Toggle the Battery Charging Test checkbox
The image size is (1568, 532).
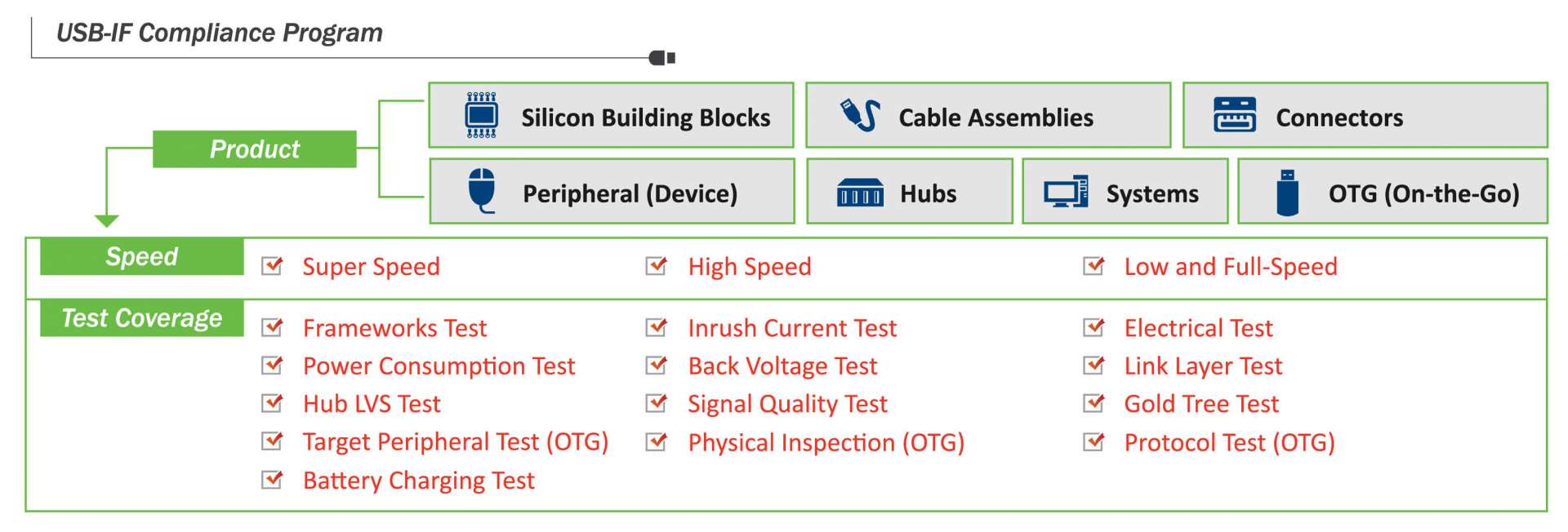coord(272,479)
